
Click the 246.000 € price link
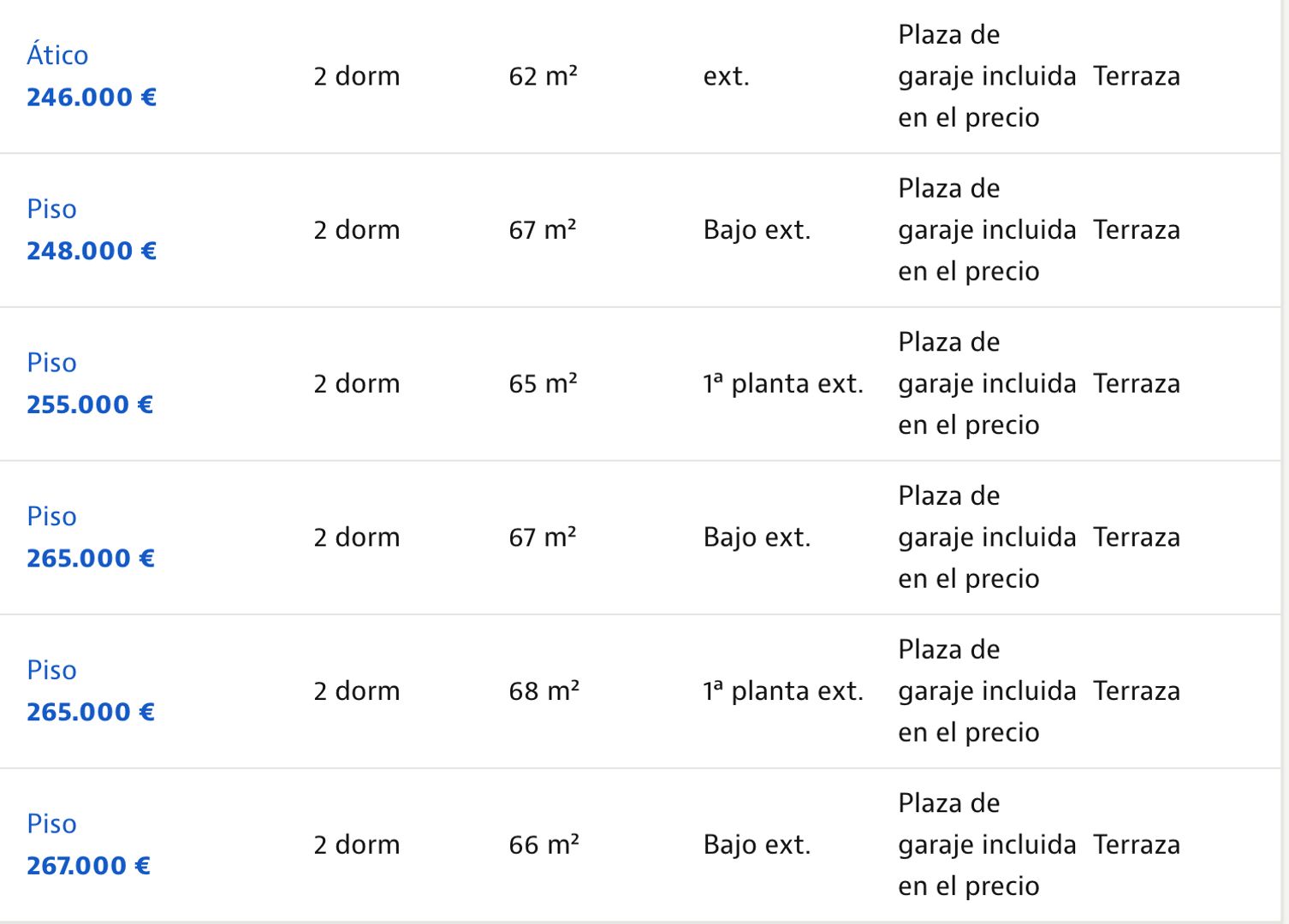click(92, 98)
